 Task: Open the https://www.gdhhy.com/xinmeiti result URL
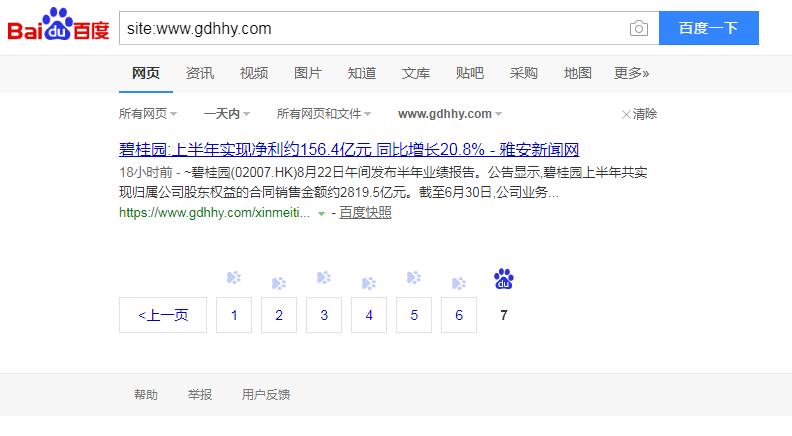(x=215, y=213)
